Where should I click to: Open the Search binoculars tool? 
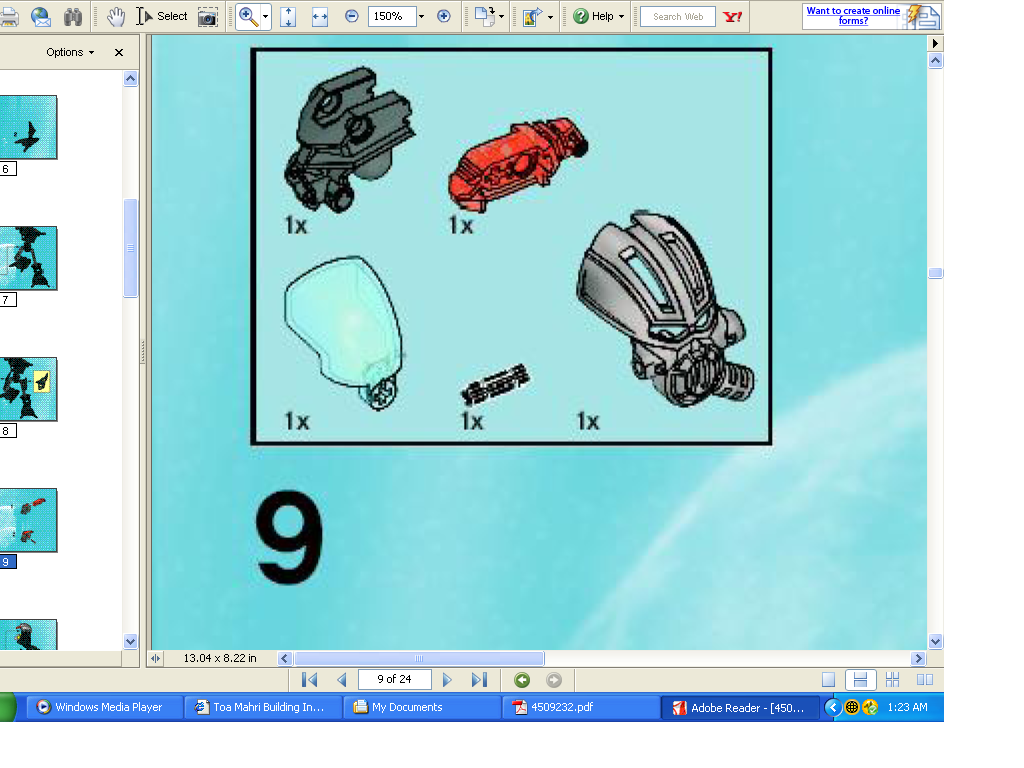tap(73, 16)
